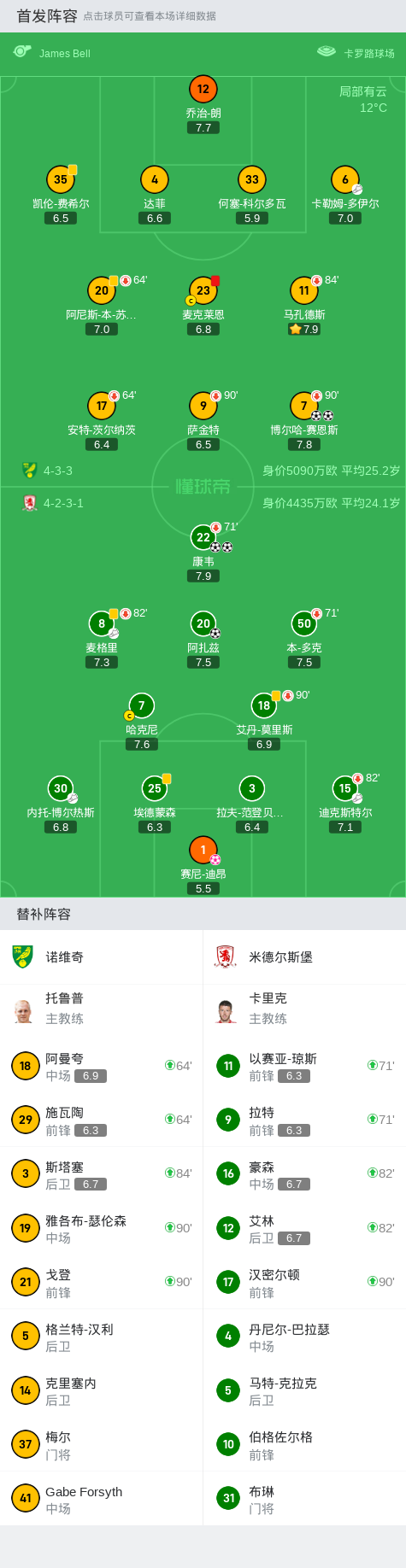The image size is (406, 1568).
Task: Tap player number 7 博尔哈-赛恩斯 circle
Action: 304,406
